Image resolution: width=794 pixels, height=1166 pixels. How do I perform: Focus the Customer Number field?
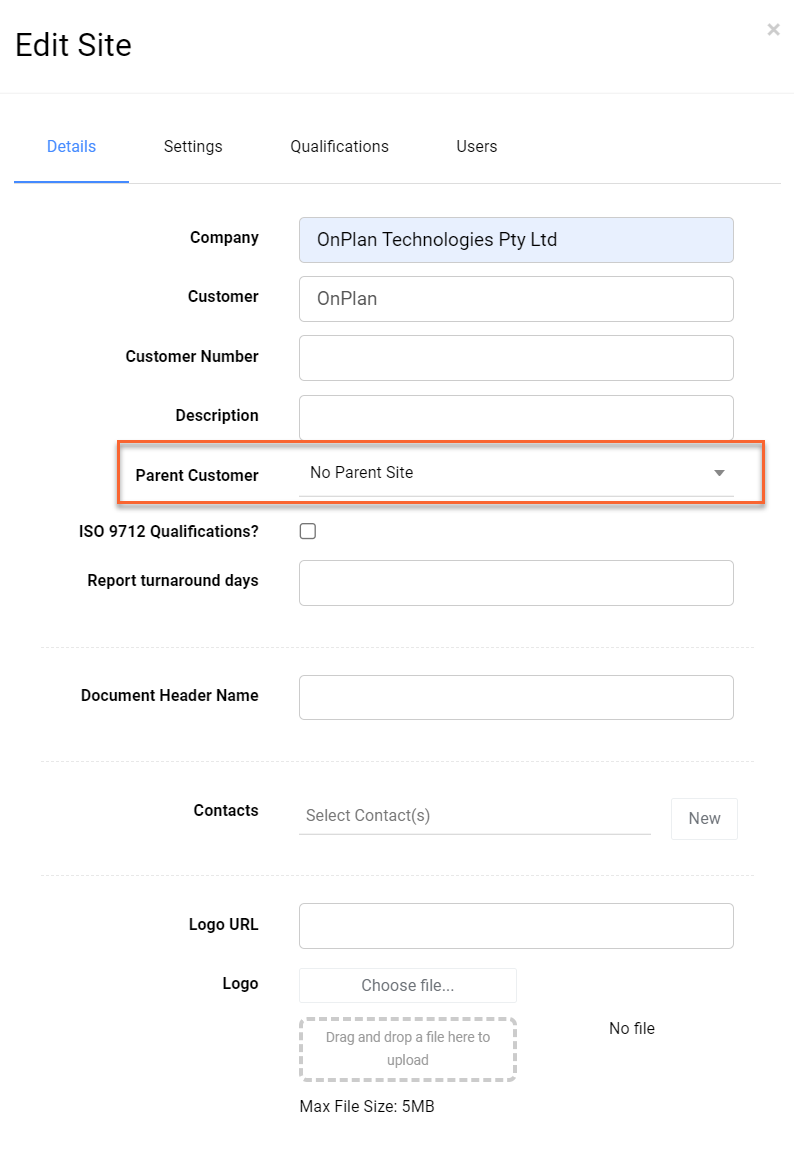pyautogui.click(x=516, y=358)
